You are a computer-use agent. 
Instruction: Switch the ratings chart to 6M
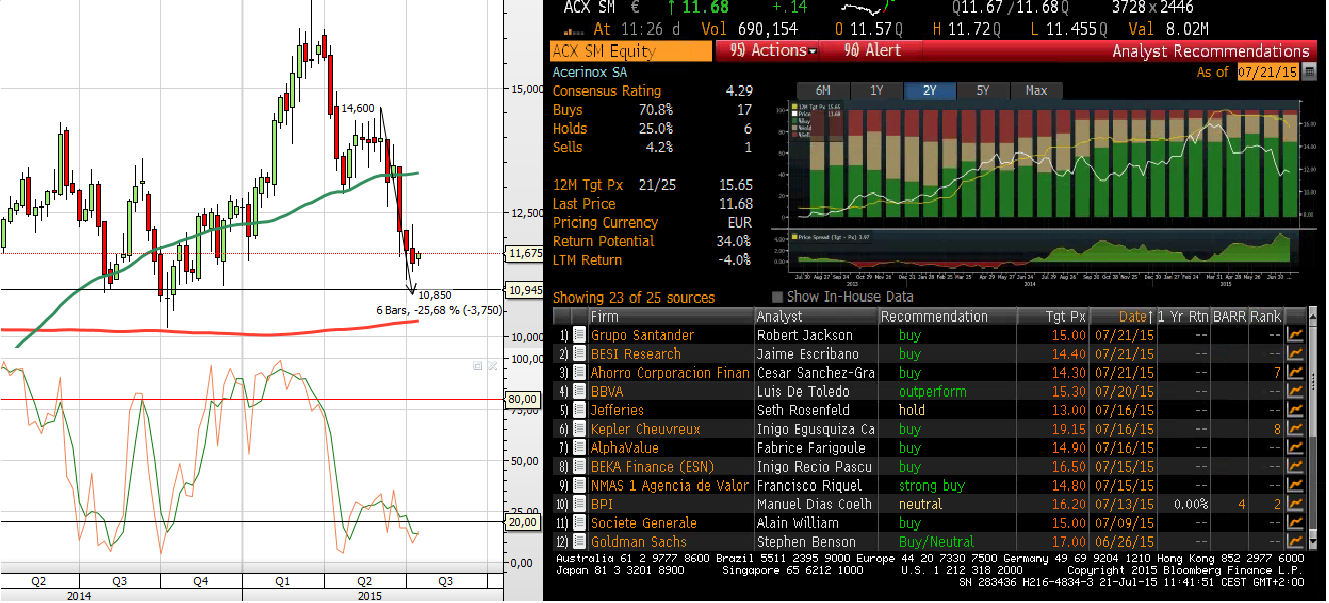(824, 90)
